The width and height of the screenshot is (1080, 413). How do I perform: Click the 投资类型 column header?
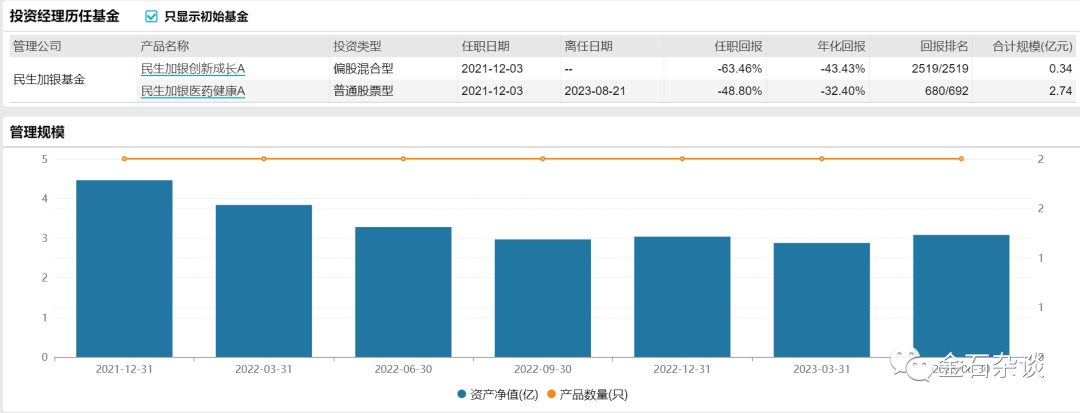pos(357,46)
